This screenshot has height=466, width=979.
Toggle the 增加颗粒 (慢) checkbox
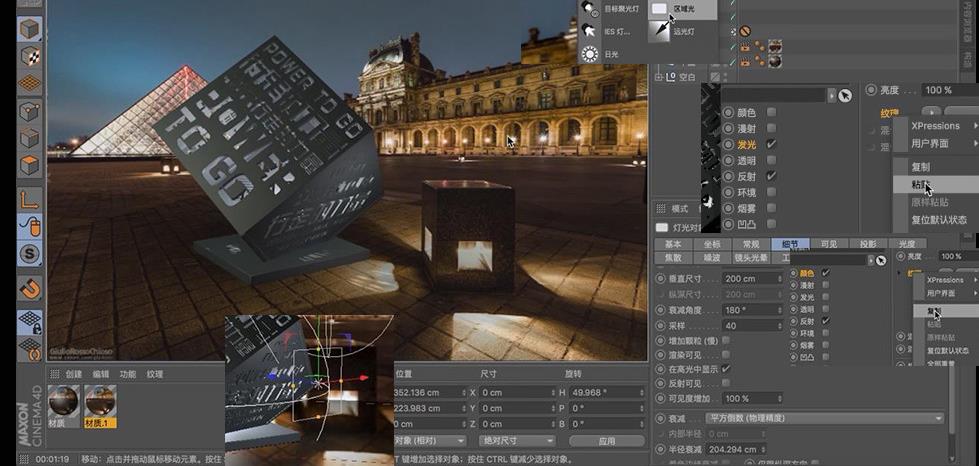click(x=726, y=340)
